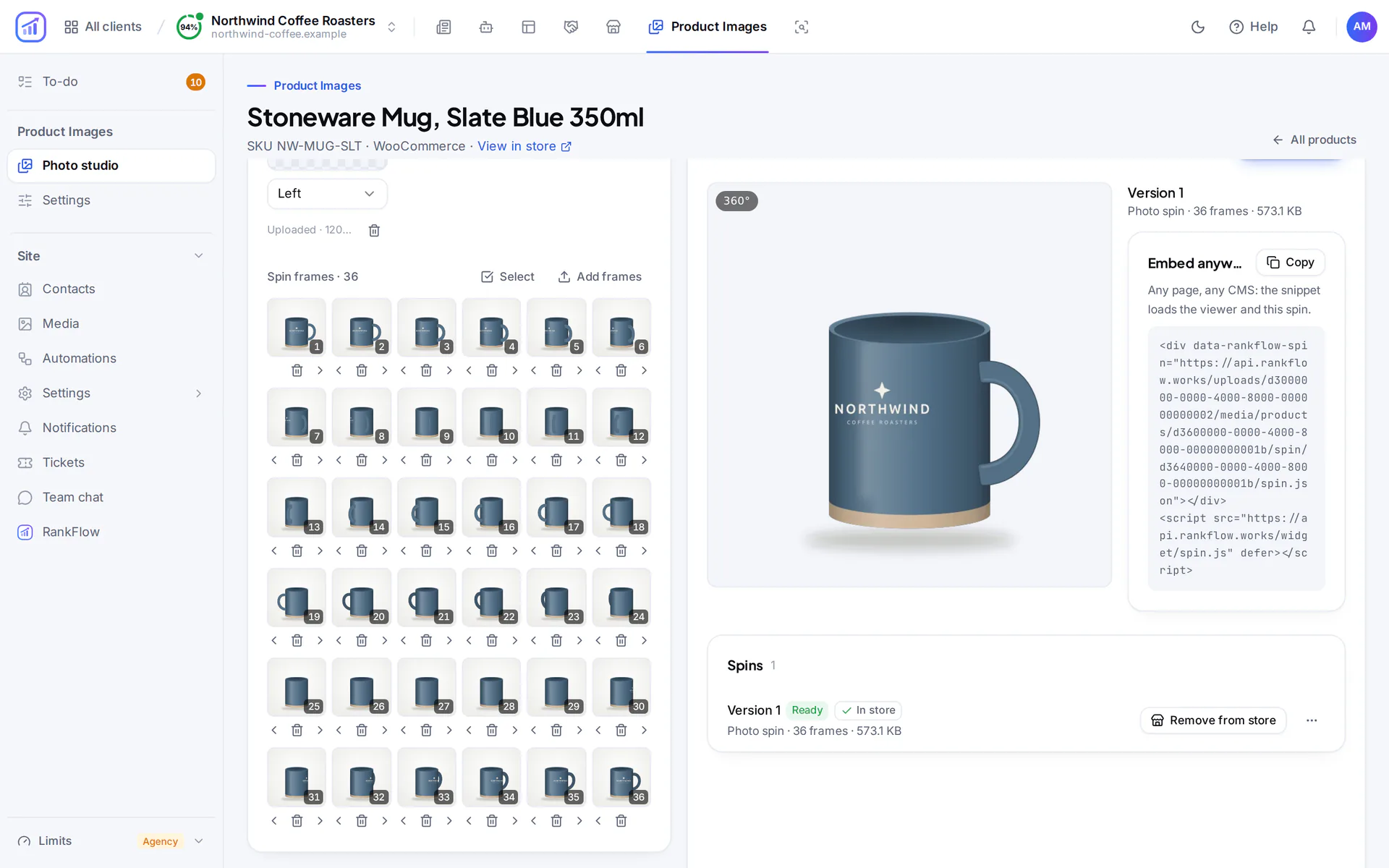
Task: Open the store icon in top navigation
Action: pyautogui.click(x=613, y=27)
